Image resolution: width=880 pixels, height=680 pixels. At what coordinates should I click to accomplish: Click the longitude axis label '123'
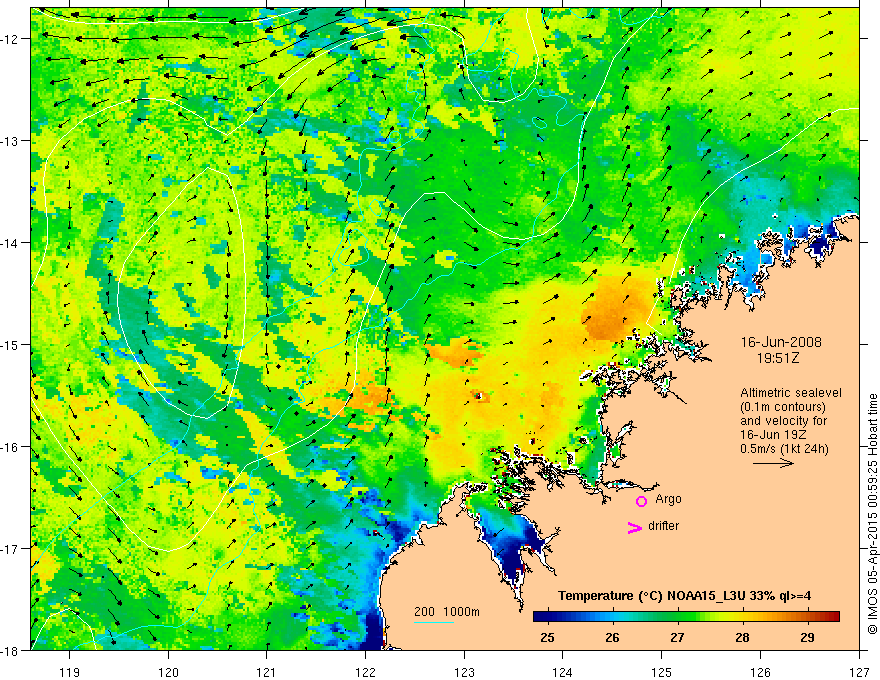point(464,672)
